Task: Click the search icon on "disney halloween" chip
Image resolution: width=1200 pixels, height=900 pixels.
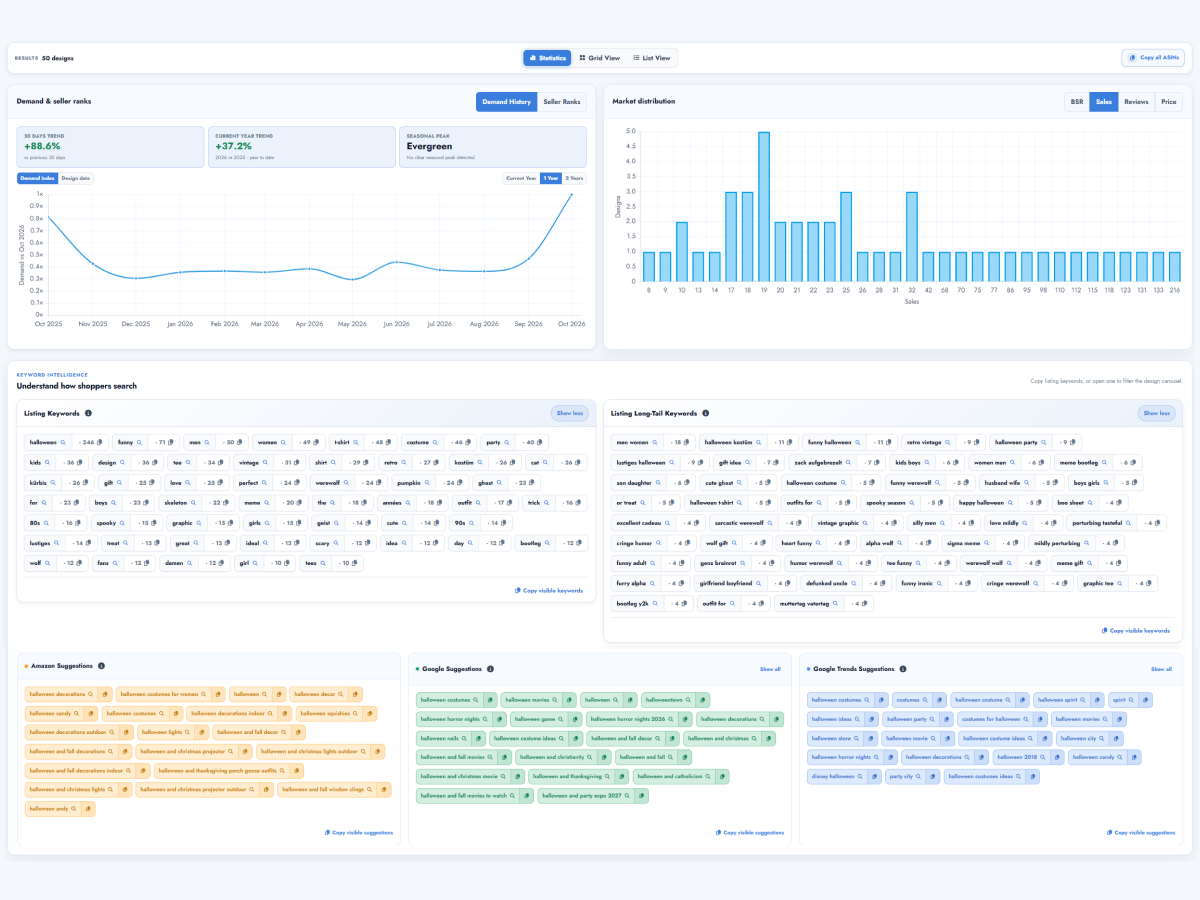Action: [861, 776]
